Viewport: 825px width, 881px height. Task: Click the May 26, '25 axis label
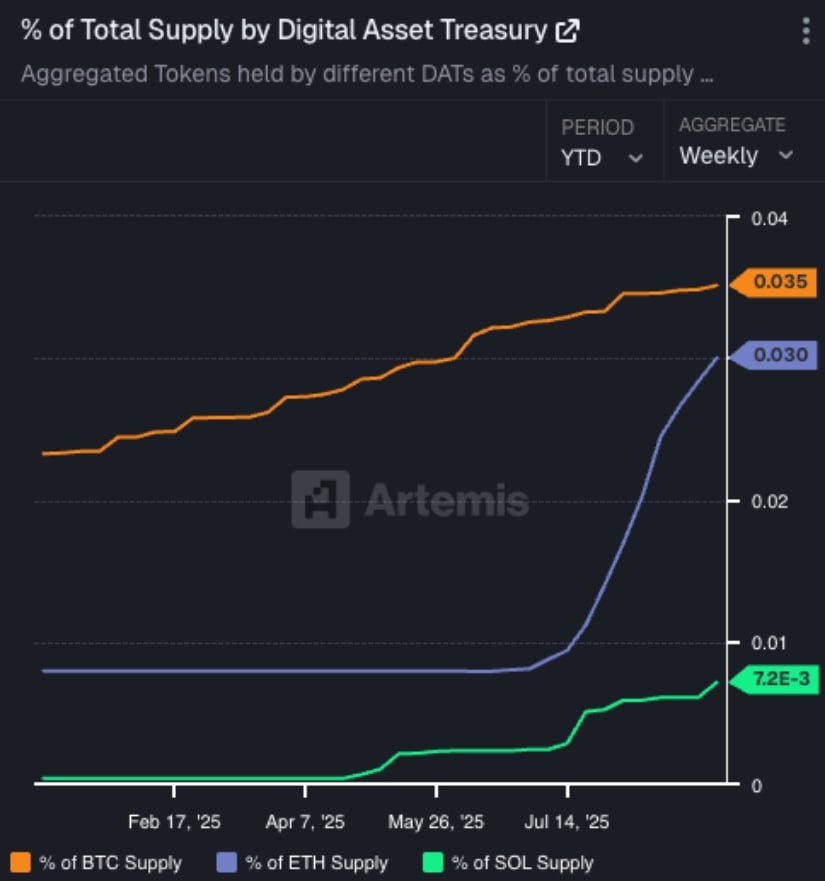[436, 822]
